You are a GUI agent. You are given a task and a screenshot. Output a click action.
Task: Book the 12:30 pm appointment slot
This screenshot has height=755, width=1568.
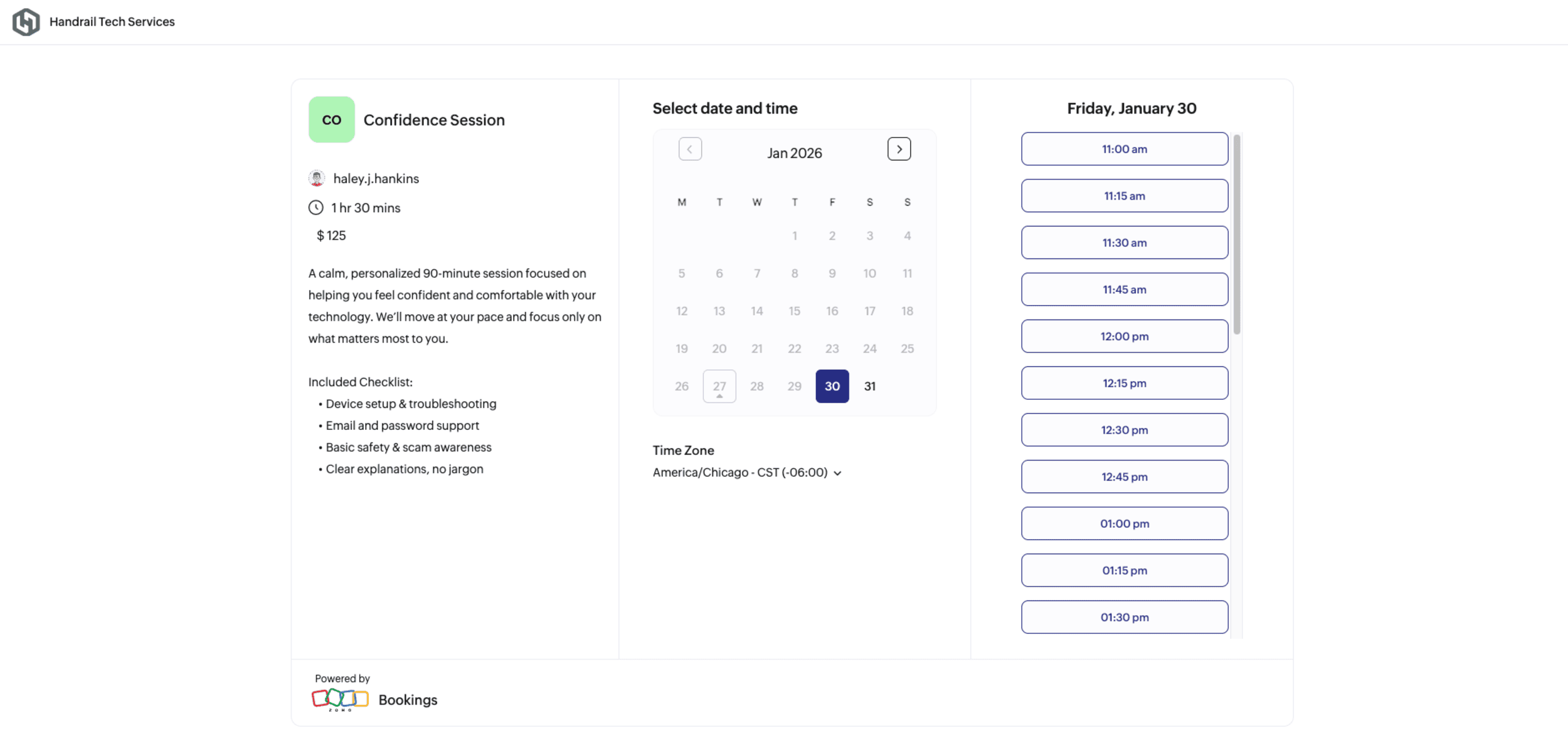click(1124, 429)
